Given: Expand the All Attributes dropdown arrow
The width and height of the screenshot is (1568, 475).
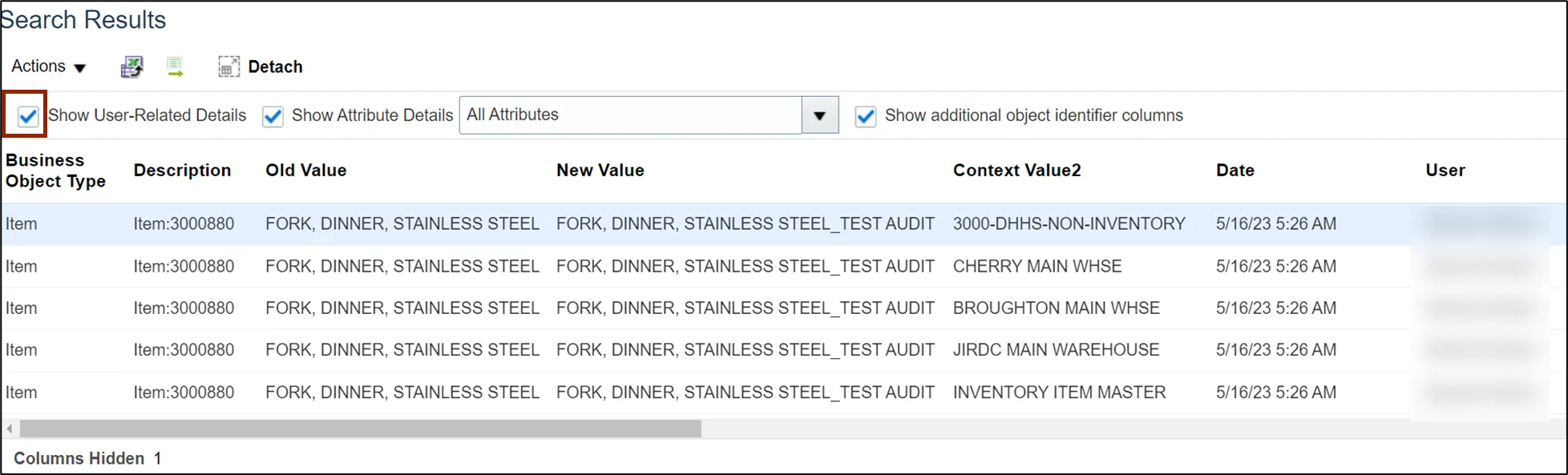Looking at the screenshot, I should click(819, 115).
